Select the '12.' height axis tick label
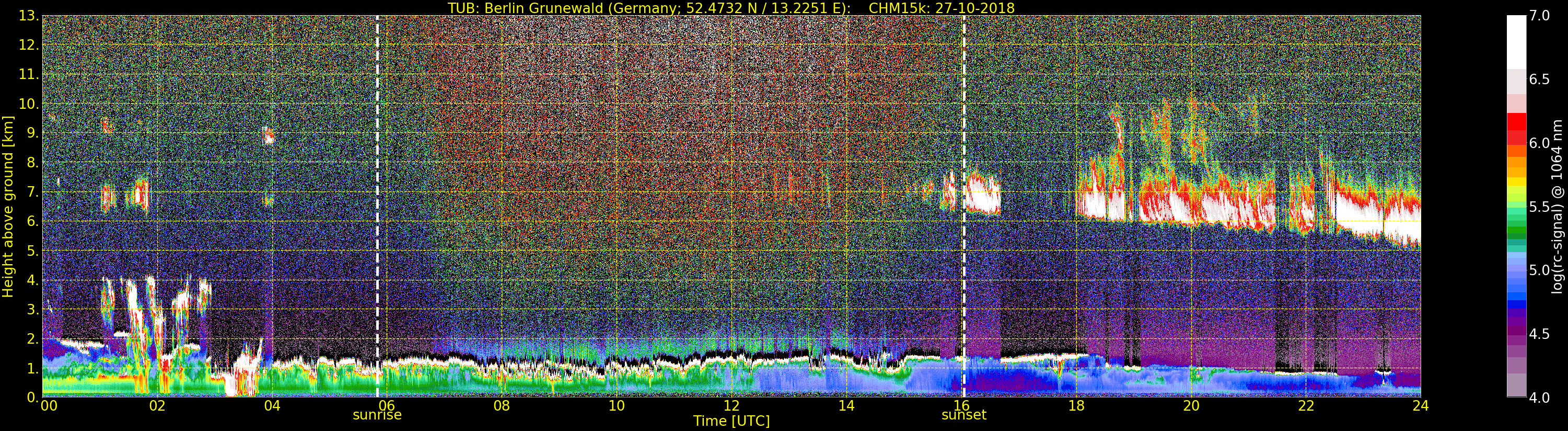The height and width of the screenshot is (431, 1568). 29,45
